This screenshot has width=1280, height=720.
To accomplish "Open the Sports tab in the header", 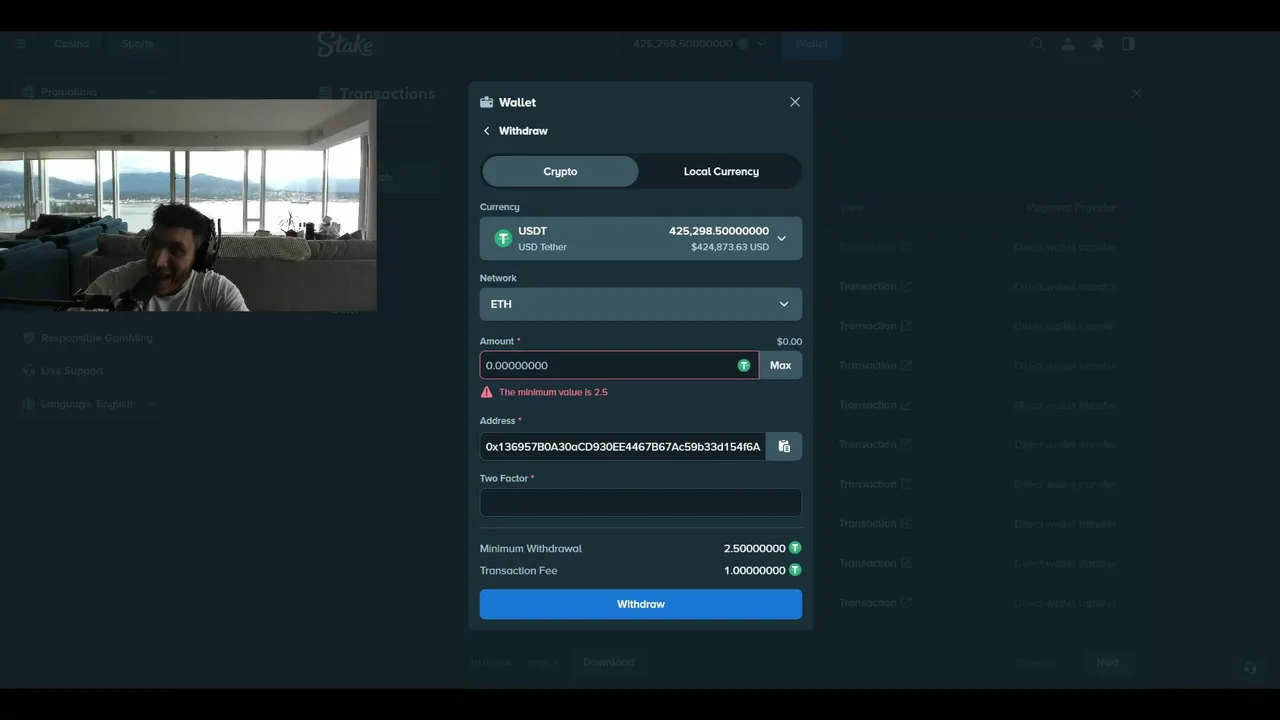I will pyautogui.click(x=138, y=44).
